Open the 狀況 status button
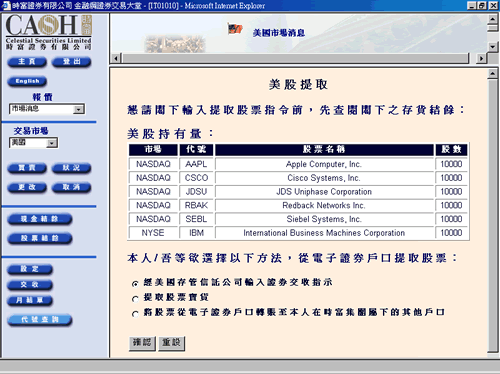Image resolution: width=500 pixels, height=374 pixels. [x=72, y=168]
